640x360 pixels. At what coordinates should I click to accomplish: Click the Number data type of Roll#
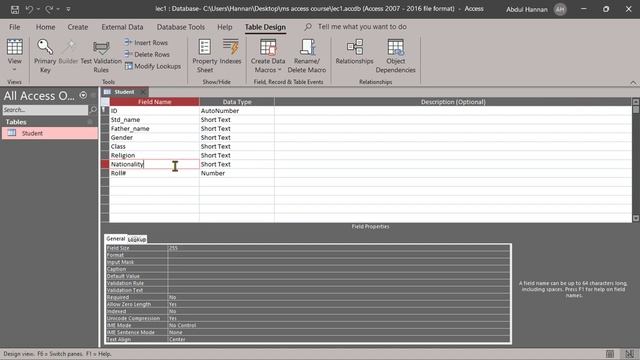237,173
